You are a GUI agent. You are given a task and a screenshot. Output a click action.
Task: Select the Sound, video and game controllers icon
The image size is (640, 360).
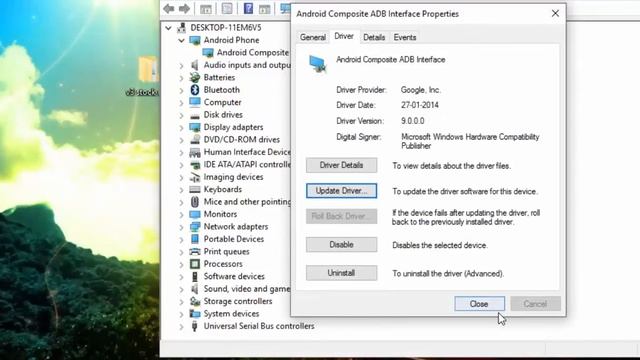(195, 289)
